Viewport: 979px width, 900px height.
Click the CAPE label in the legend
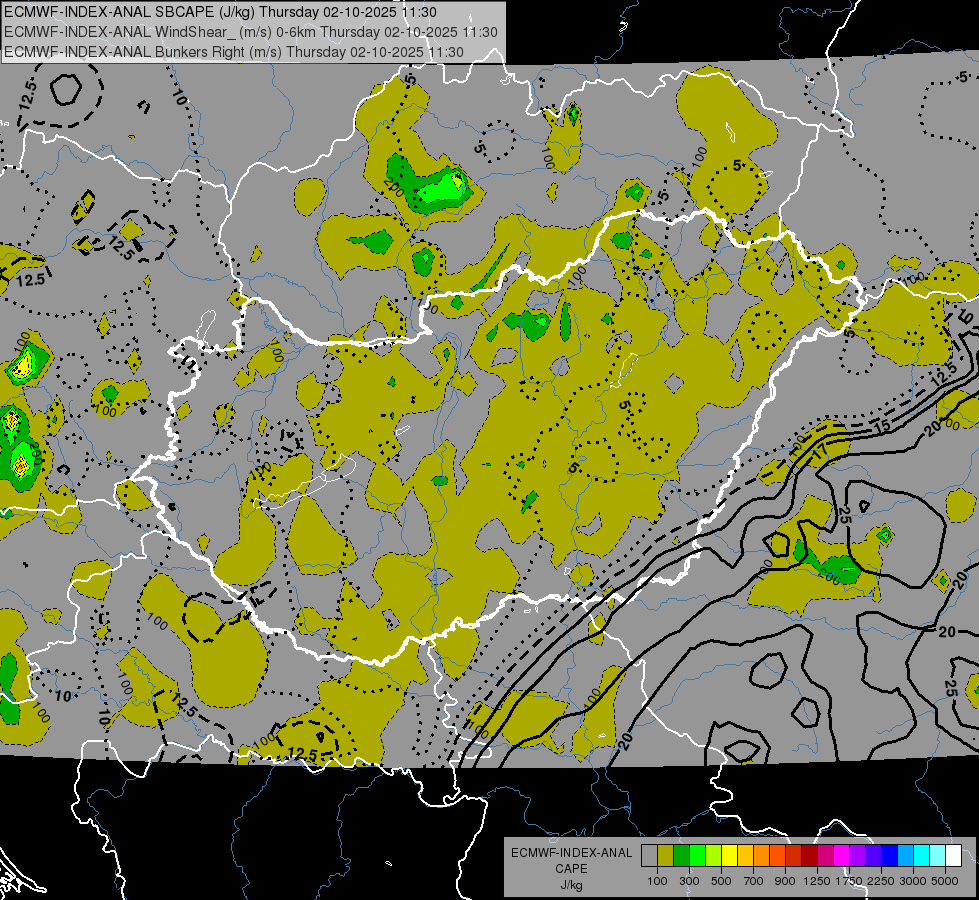point(571,868)
